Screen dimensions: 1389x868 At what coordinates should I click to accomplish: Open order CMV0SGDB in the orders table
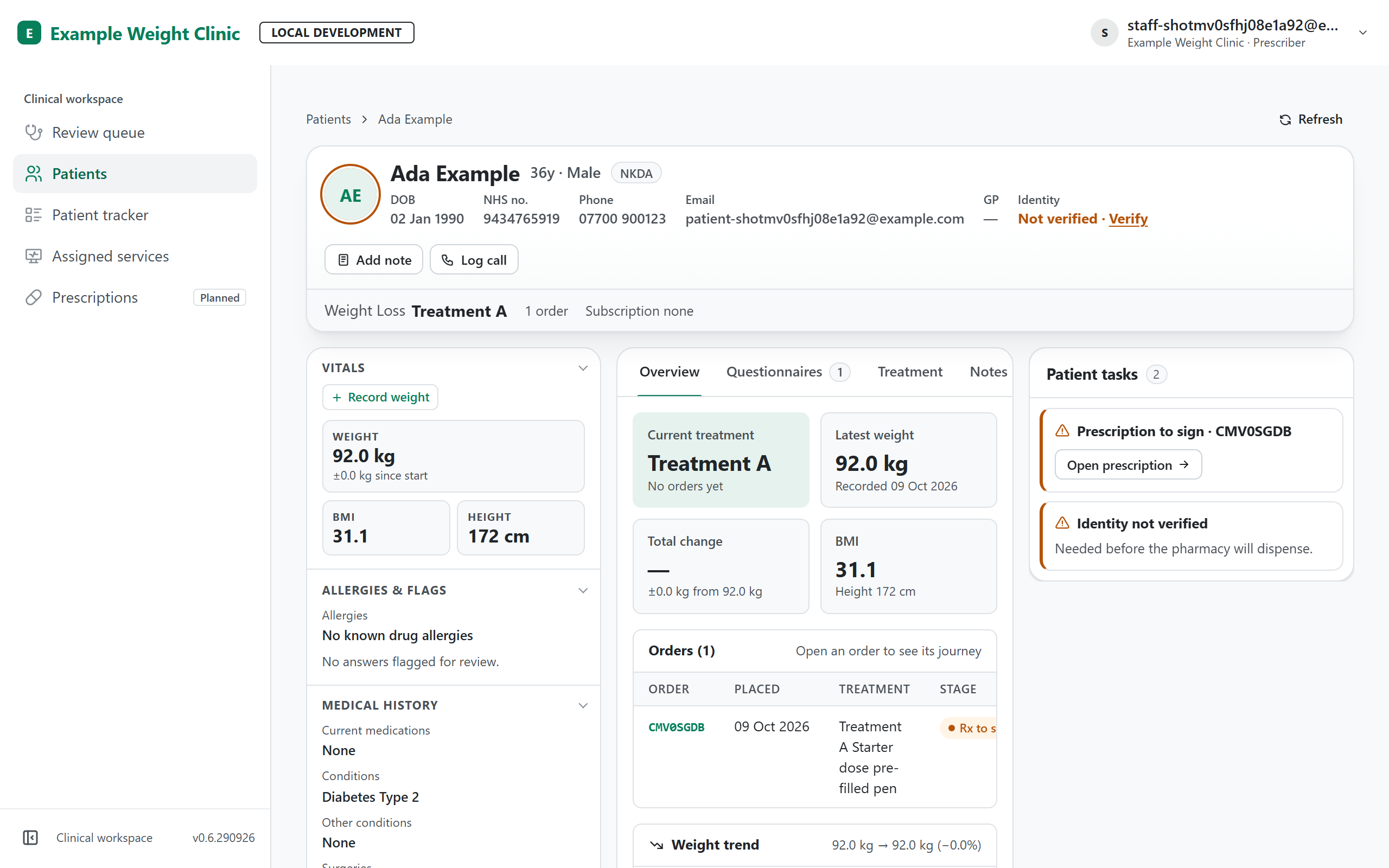[x=676, y=727]
